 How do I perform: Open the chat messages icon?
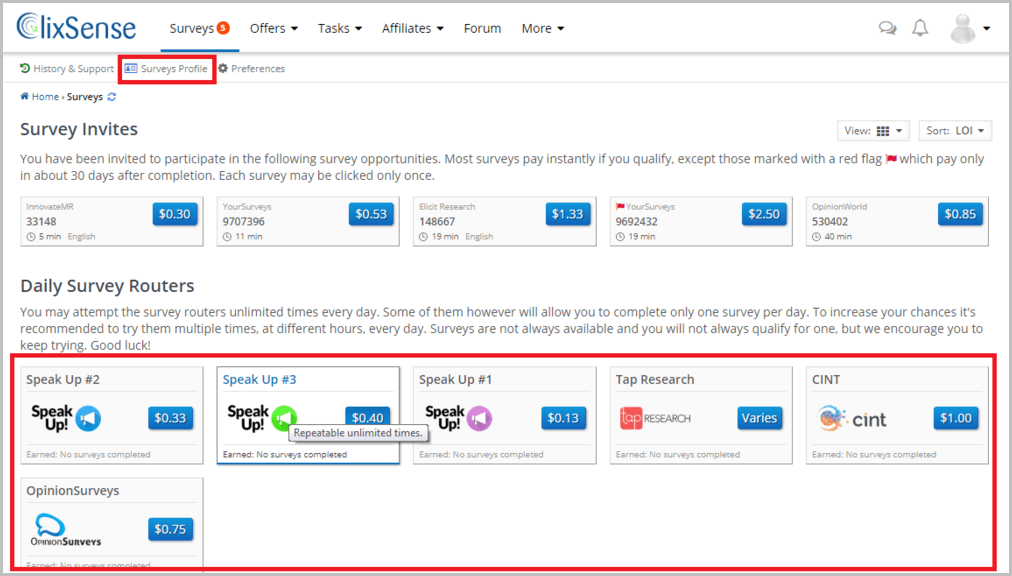887,28
